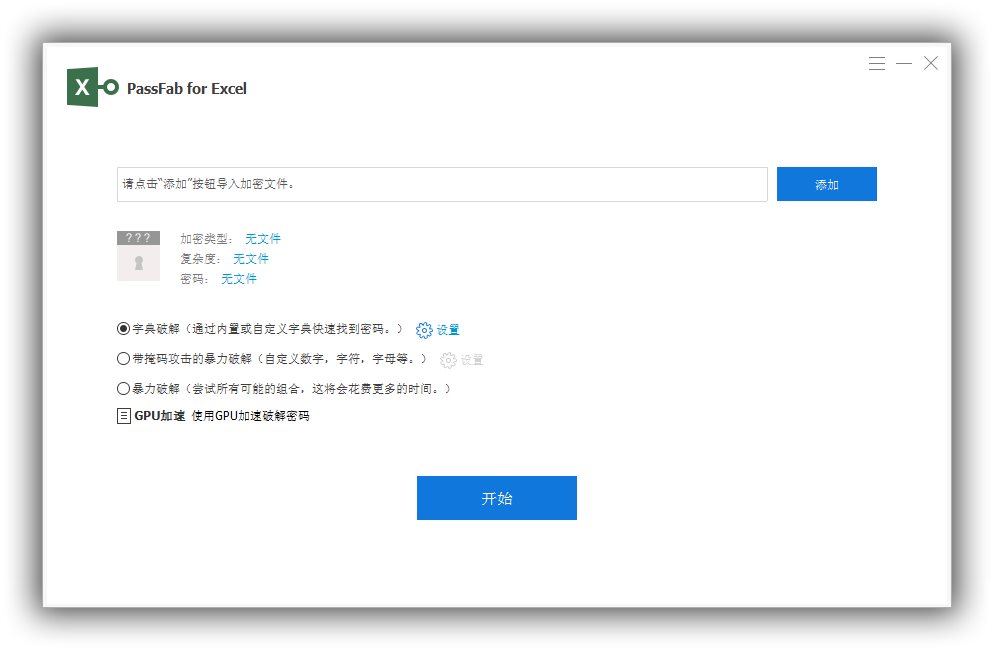Viewport: 994px width, 650px height.
Task: Click the encrypted file path input field
Action: point(440,184)
